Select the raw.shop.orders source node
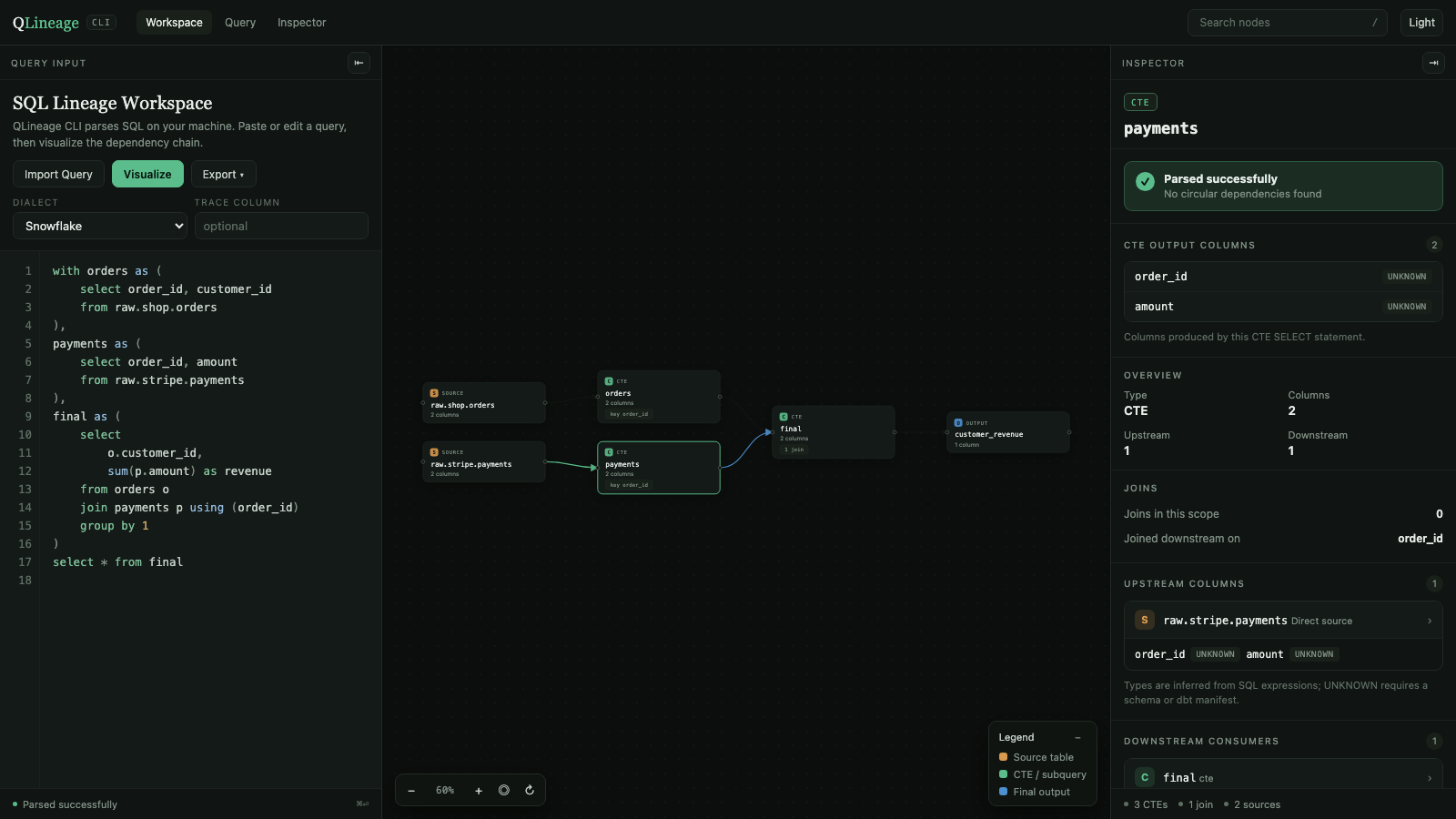The height and width of the screenshot is (819, 1456). pos(484,403)
